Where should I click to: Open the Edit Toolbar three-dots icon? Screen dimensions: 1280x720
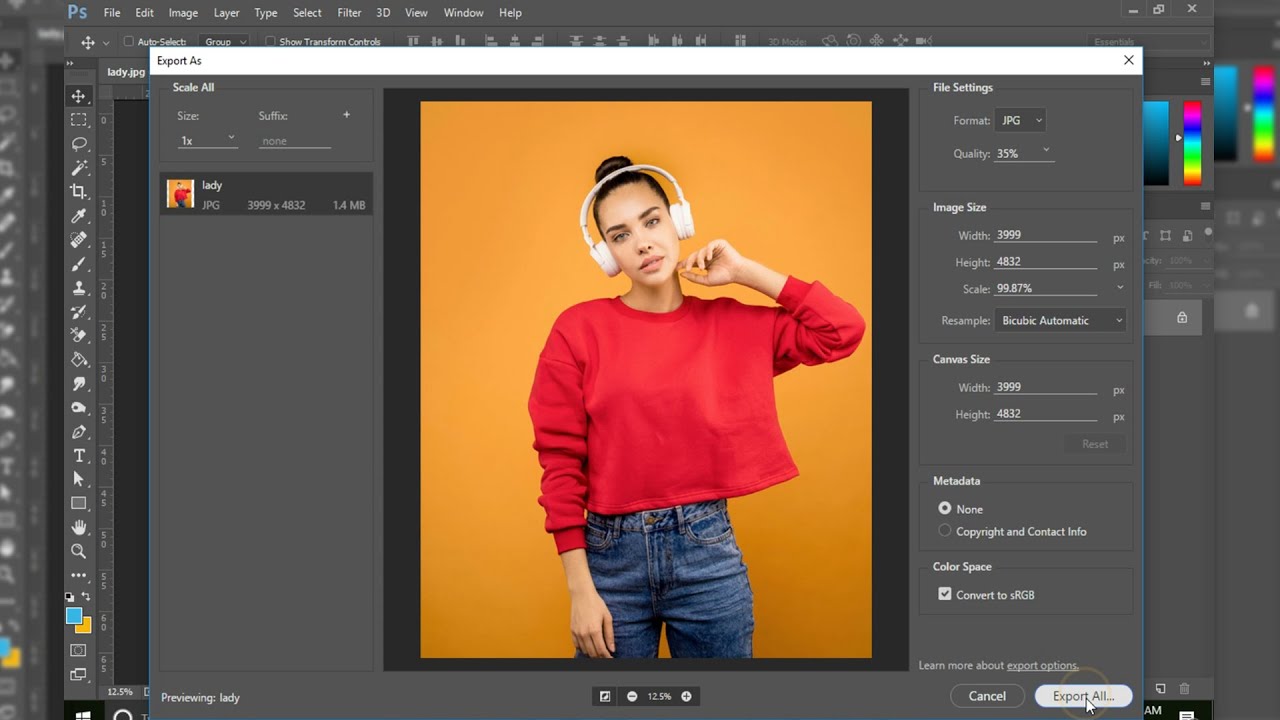79,576
